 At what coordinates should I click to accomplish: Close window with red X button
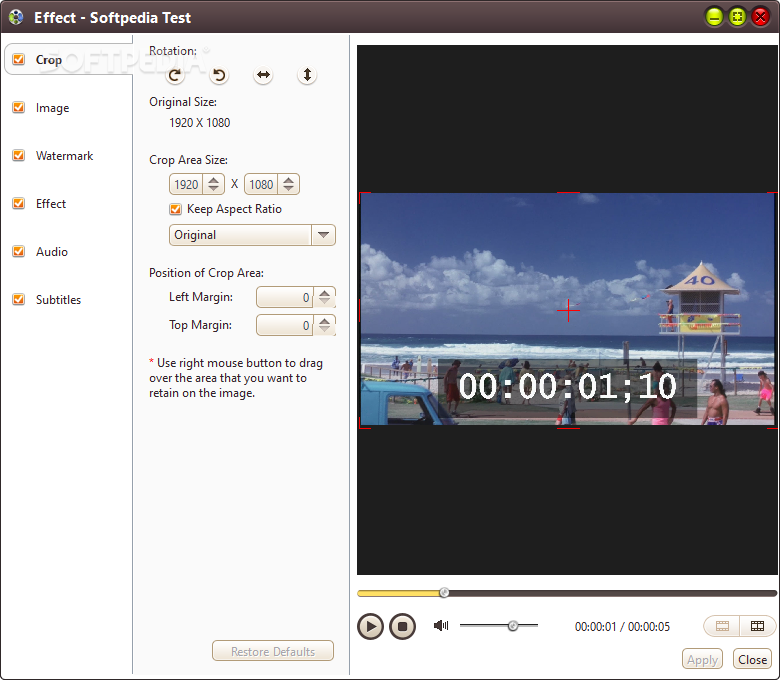click(x=760, y=17)
